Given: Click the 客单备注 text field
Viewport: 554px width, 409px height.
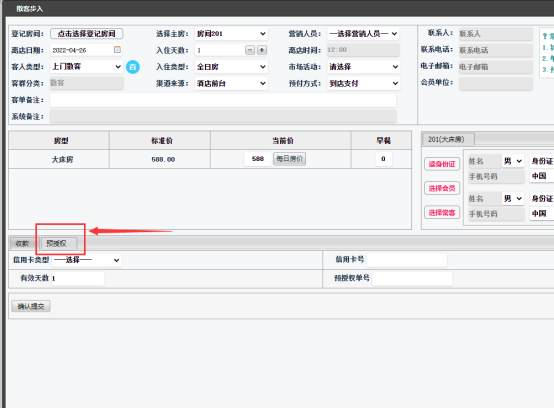Looking at the screenshot, I should pyautogui.click(x=223, y=100).
